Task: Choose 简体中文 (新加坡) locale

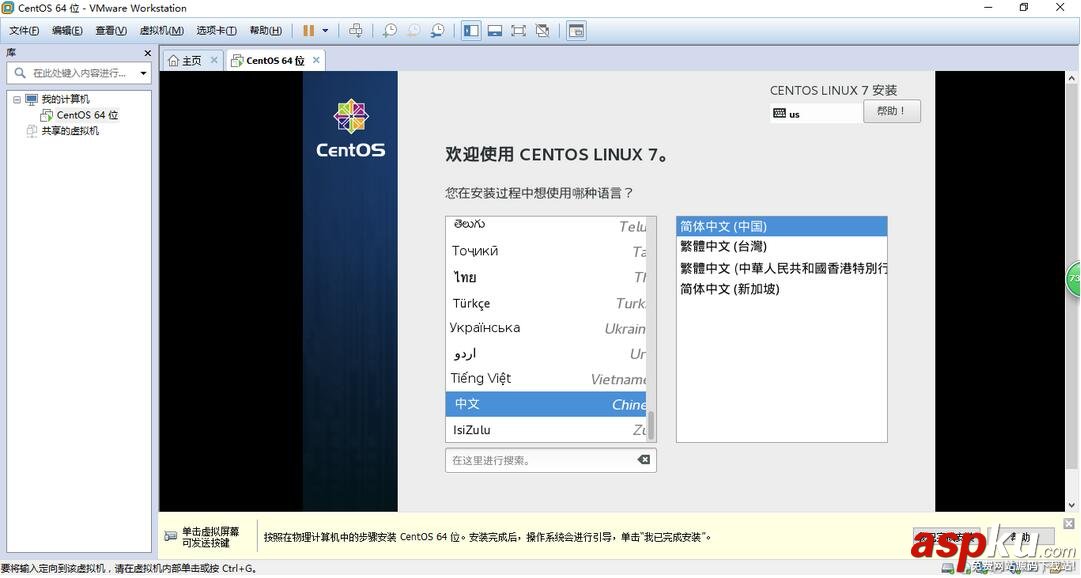Action: click(x=781, y=289)
